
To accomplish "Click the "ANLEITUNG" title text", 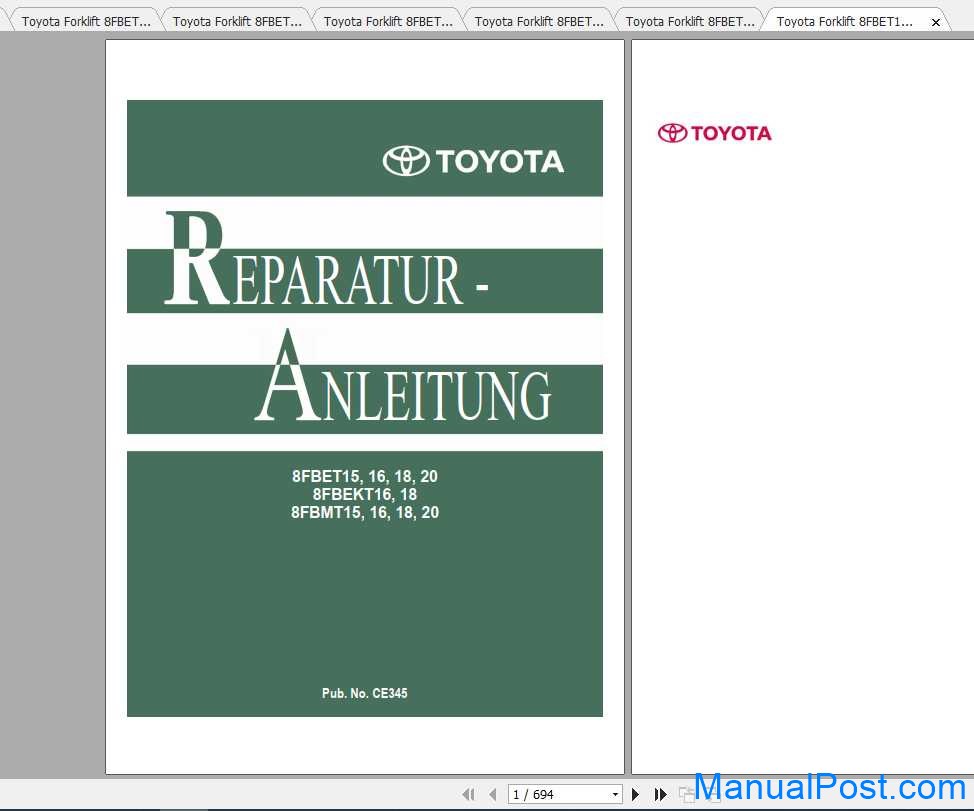I will pos(403,376).
